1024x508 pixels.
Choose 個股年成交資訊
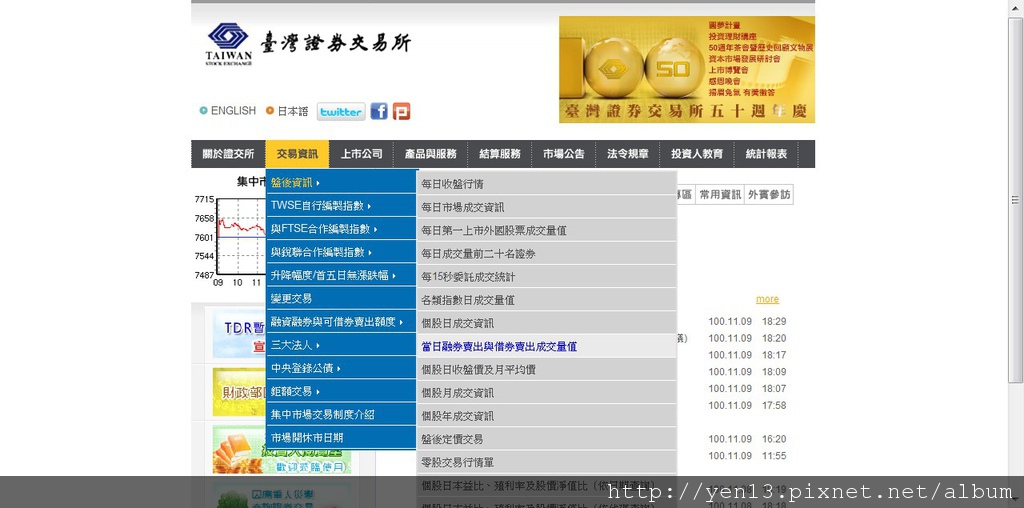[x=547, y=416]
